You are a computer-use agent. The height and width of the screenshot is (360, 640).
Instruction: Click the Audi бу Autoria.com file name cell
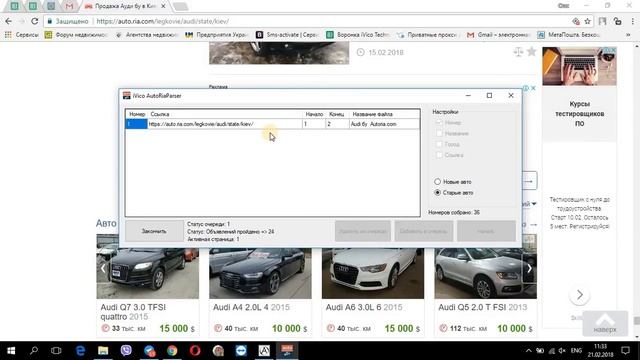(x=384, y=124)
